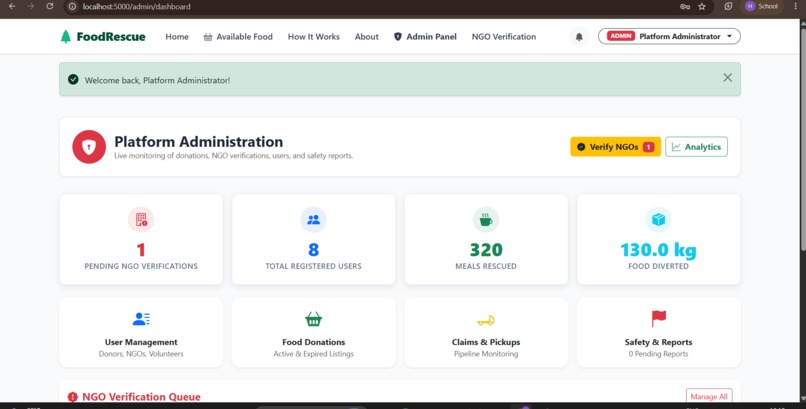Open browser three-dot menu

click(x=796, y=7)
